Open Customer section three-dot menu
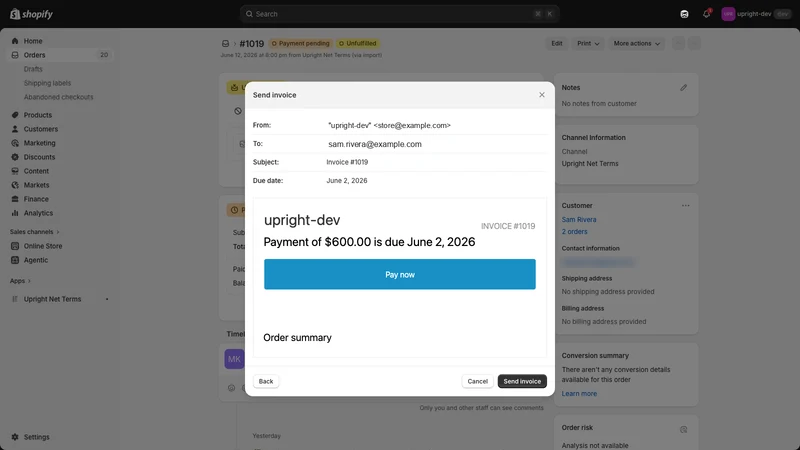 pyautogui.click(x=686, y=206)
